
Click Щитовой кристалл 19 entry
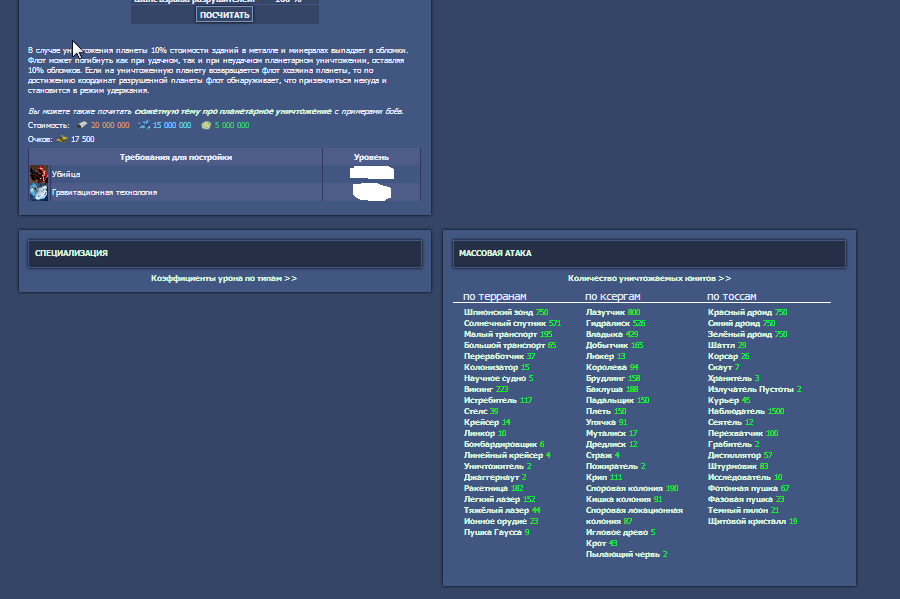(x=752, y=521)
